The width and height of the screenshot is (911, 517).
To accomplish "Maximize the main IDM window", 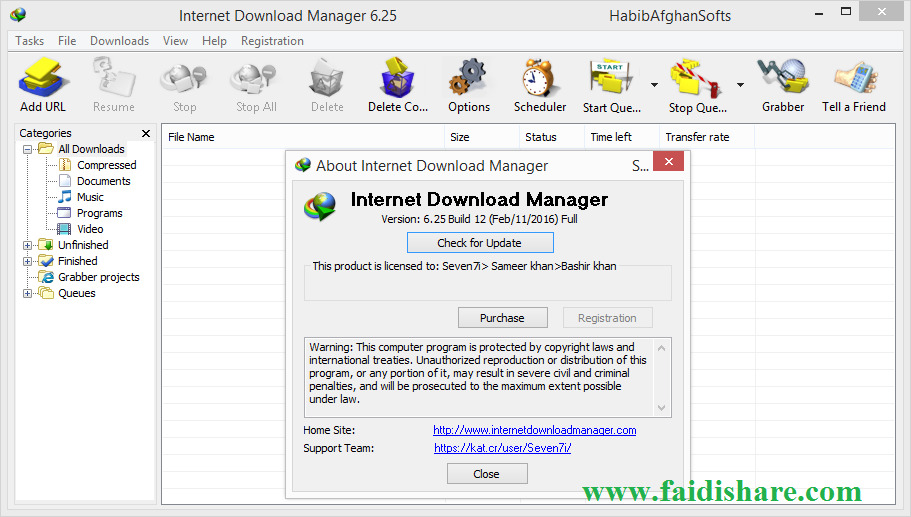I will pos(846,12).
